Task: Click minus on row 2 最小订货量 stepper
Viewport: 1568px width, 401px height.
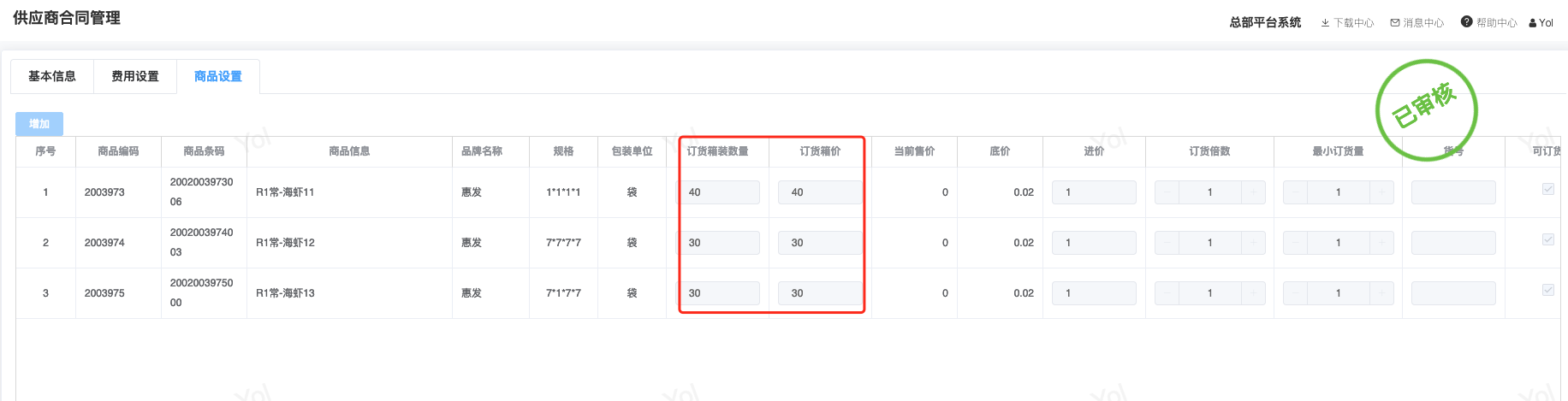Action: coord(1296,243)
